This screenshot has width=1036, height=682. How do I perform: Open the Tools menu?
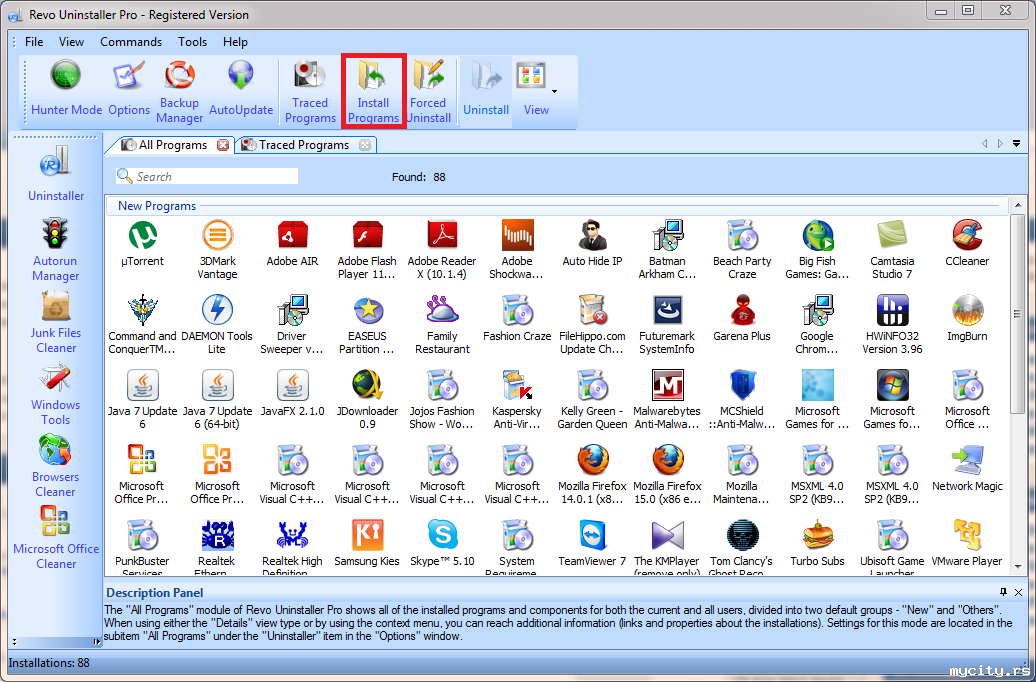(x=192, y=42)
